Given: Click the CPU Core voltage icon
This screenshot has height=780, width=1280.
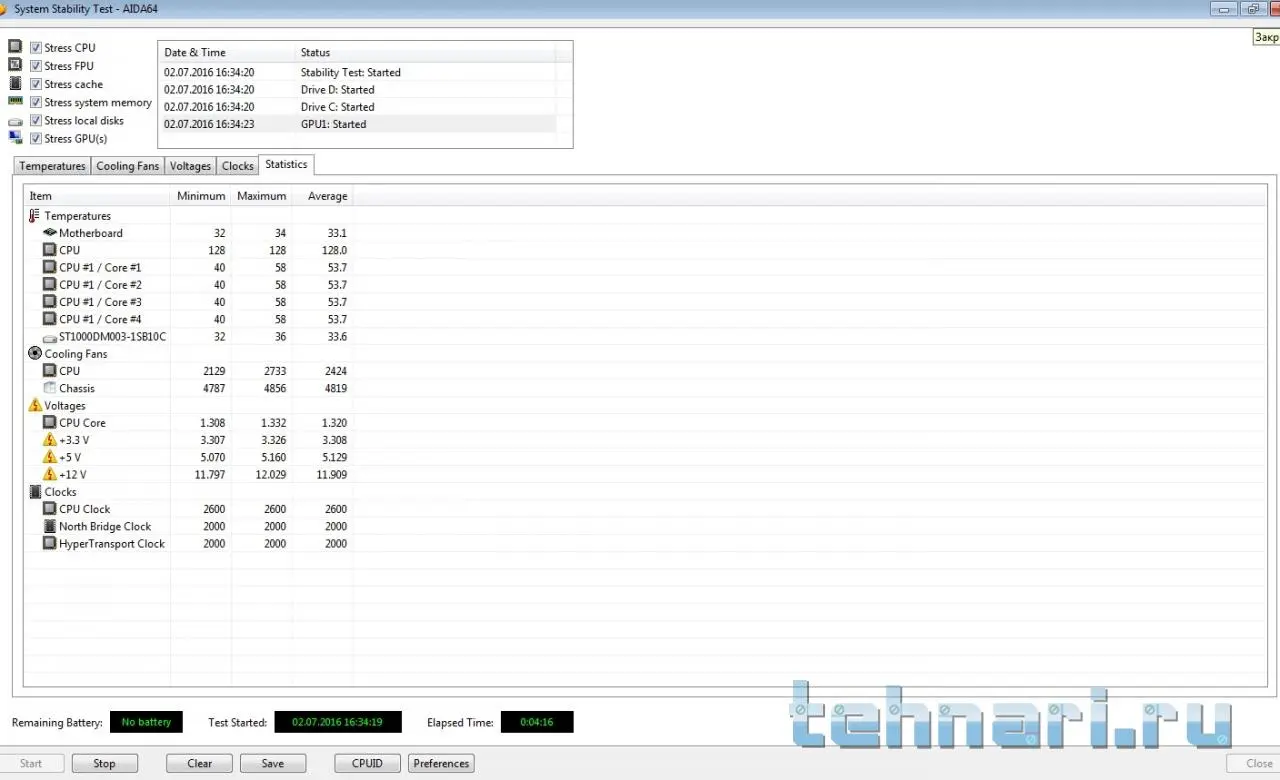Looking at the screenshot, I should point(50,423).
